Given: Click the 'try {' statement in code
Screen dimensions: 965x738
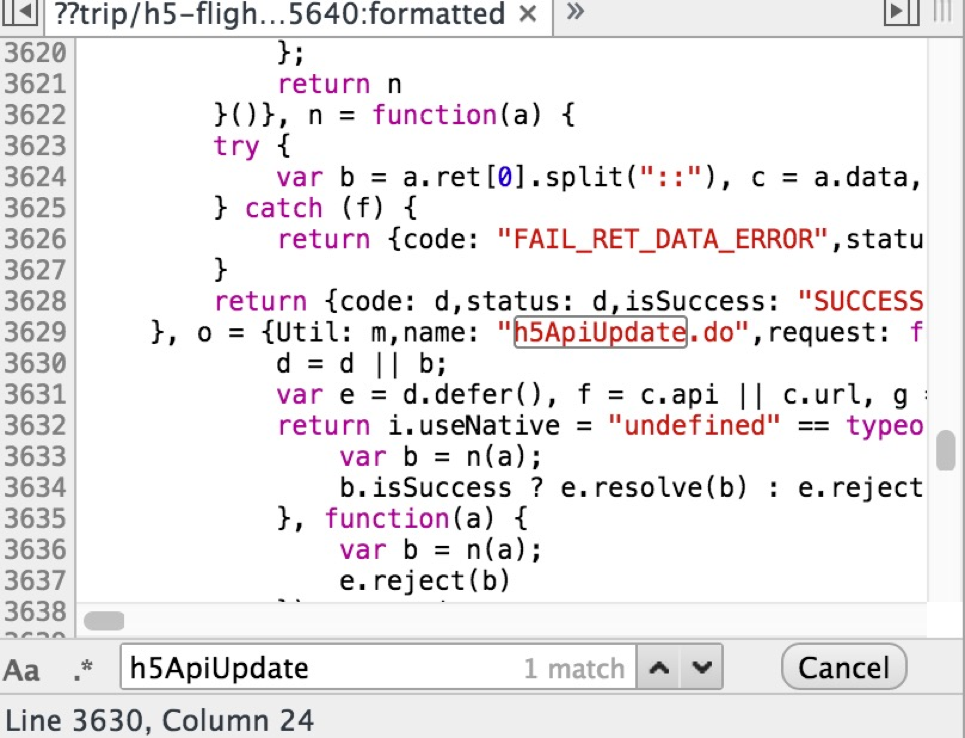Looking at the screenshot, I should click(x=252, y=146).
